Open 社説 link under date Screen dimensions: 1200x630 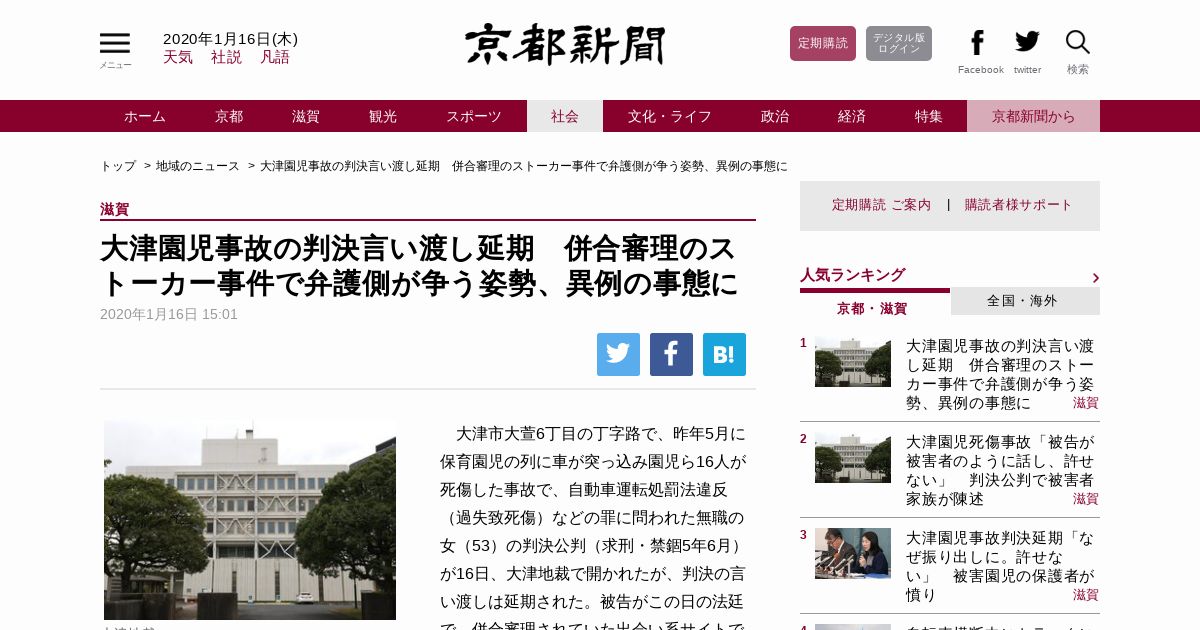(x=226, y=57)
